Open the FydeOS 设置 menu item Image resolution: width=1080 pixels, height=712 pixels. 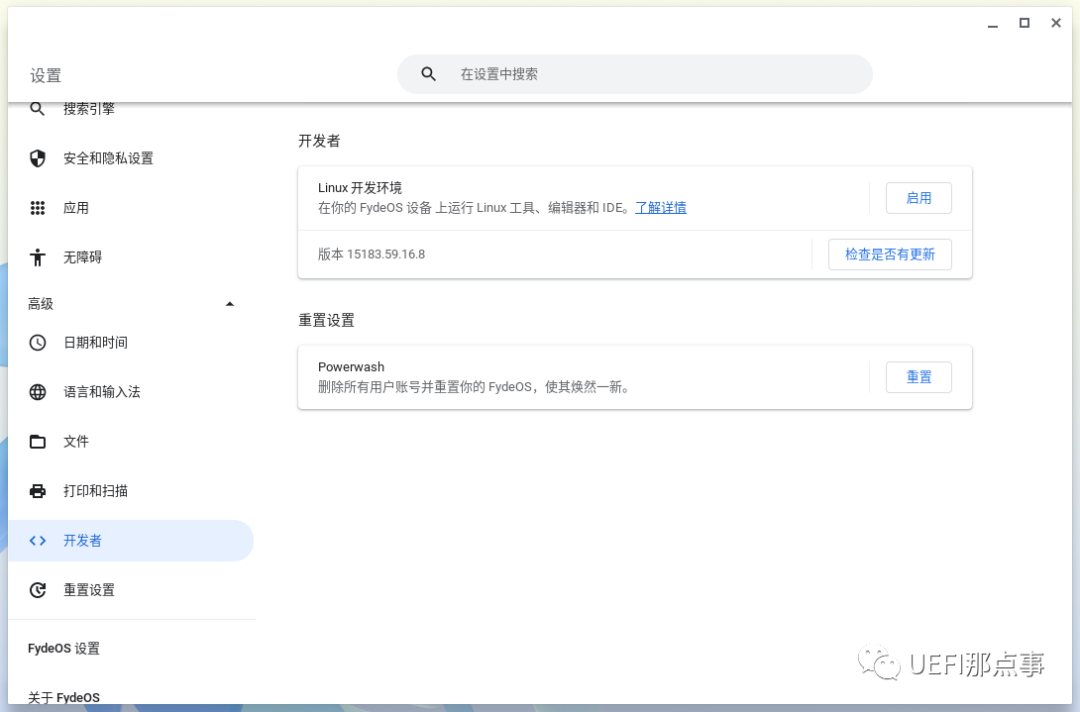click(64, 648)
